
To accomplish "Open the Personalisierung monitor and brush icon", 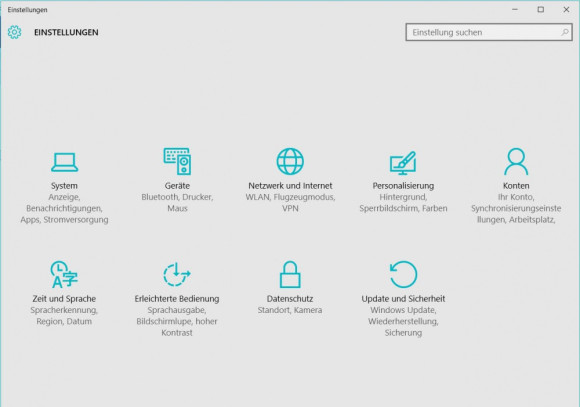I will point(403,163).
